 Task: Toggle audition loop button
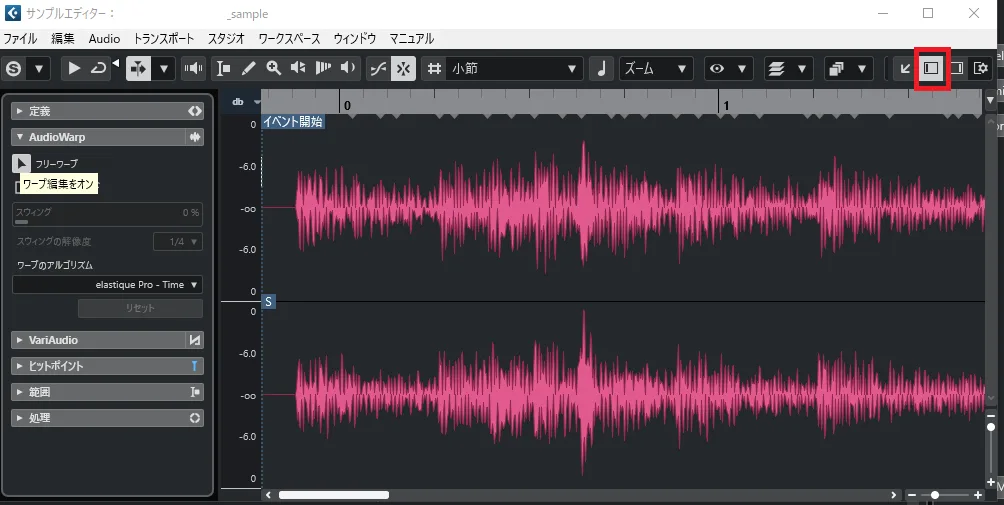98,68
